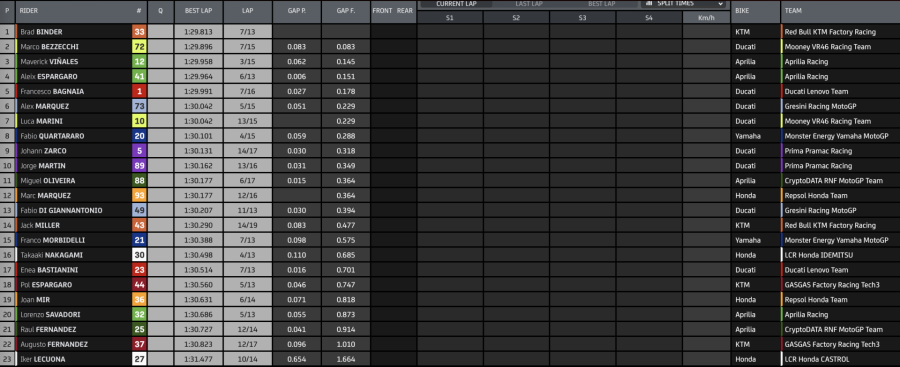Image resolution: width=900 pixels, height=367 pixels.
Task: Click the purple number 89 badge
Action: 139,166
